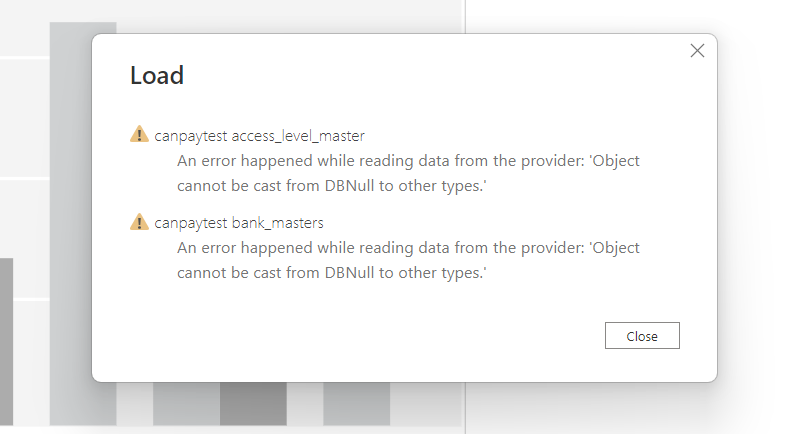Click the warning icon beside bank_masters
Image resolution: width=806 pixels, height=434 pixels.
click(139, 222)
